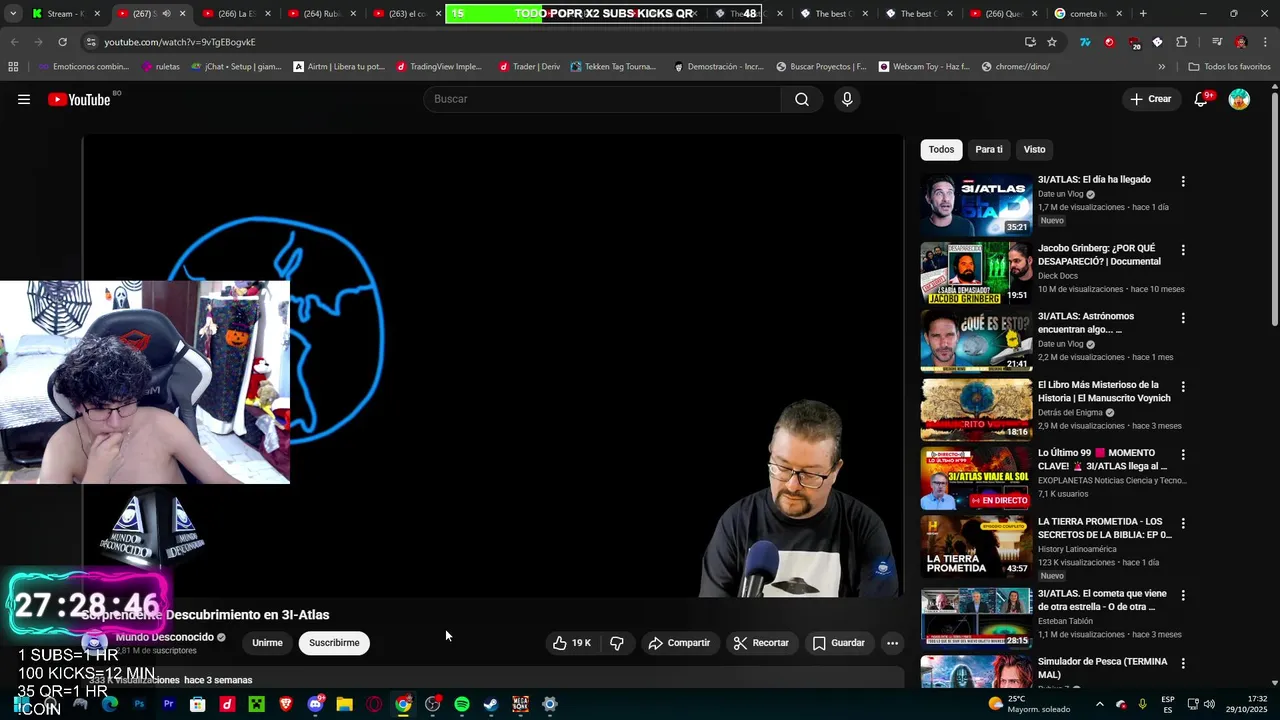Open 'Jacobo Grinberg' video thumbnail
The image size is (1280, 720).
pyautogui.click(x=976, y=273)
